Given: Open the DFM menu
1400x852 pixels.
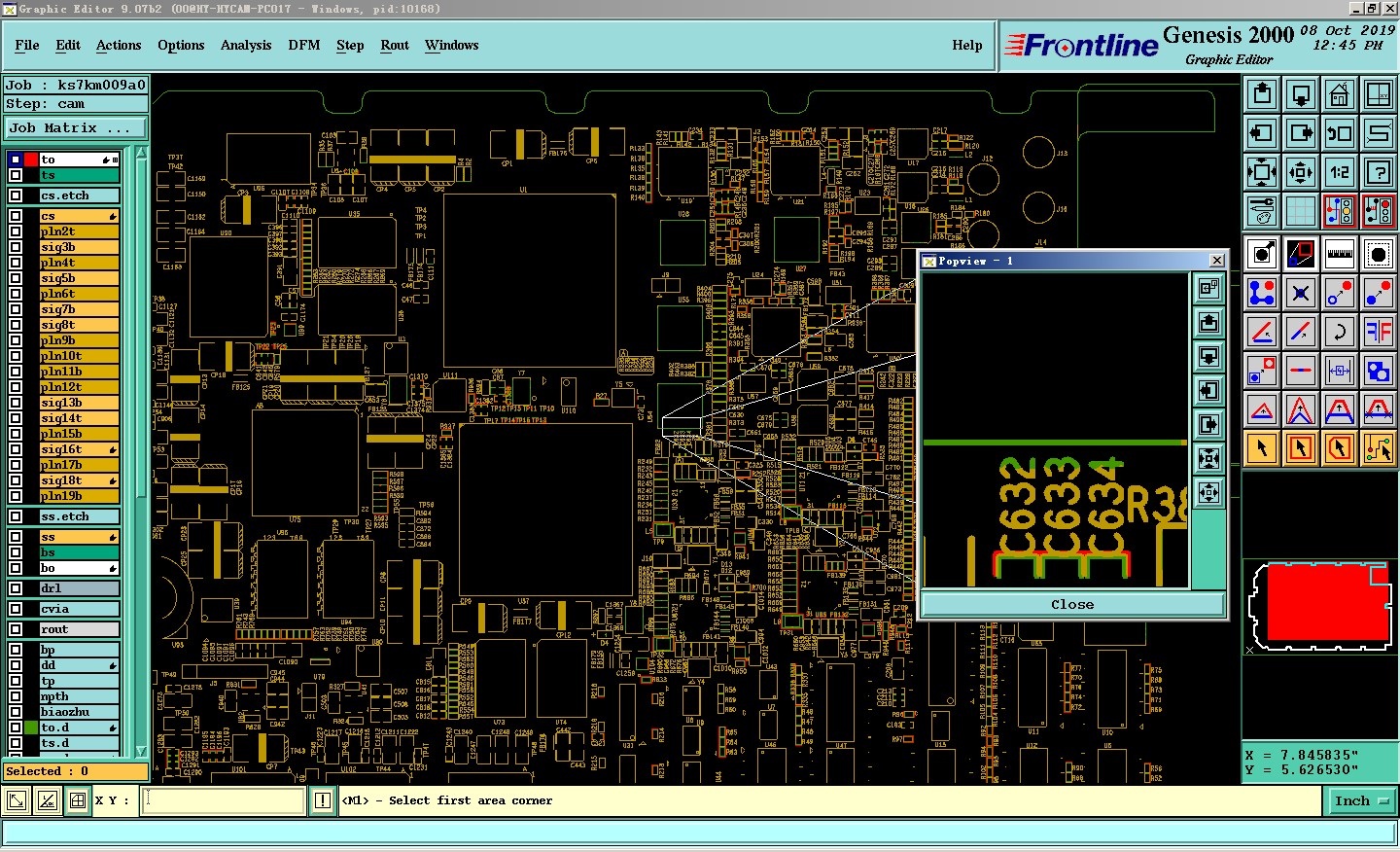Looking at the screenshot, I should point(304,45).
